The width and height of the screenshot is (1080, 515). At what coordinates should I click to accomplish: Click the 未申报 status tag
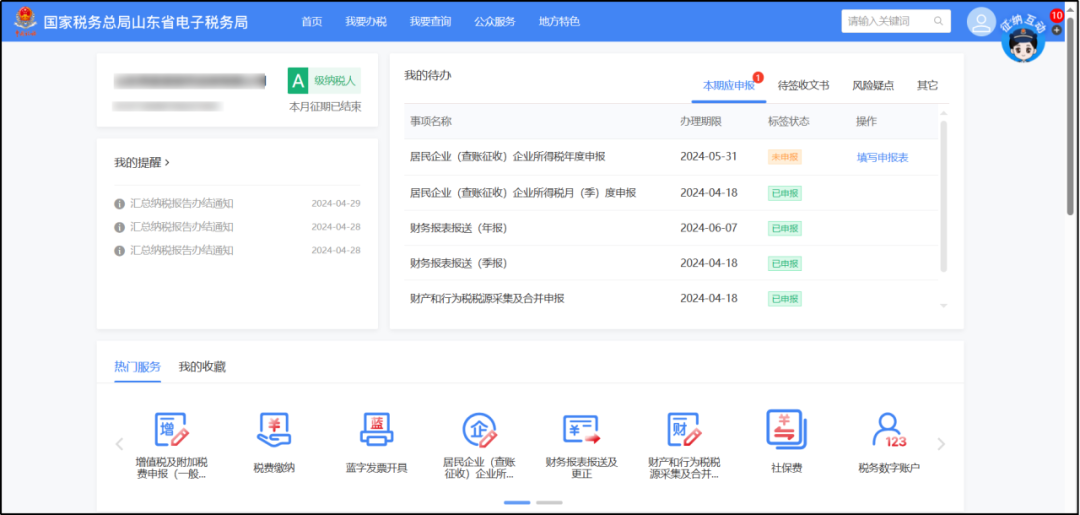pyautogui.click(x=785, y=157)
